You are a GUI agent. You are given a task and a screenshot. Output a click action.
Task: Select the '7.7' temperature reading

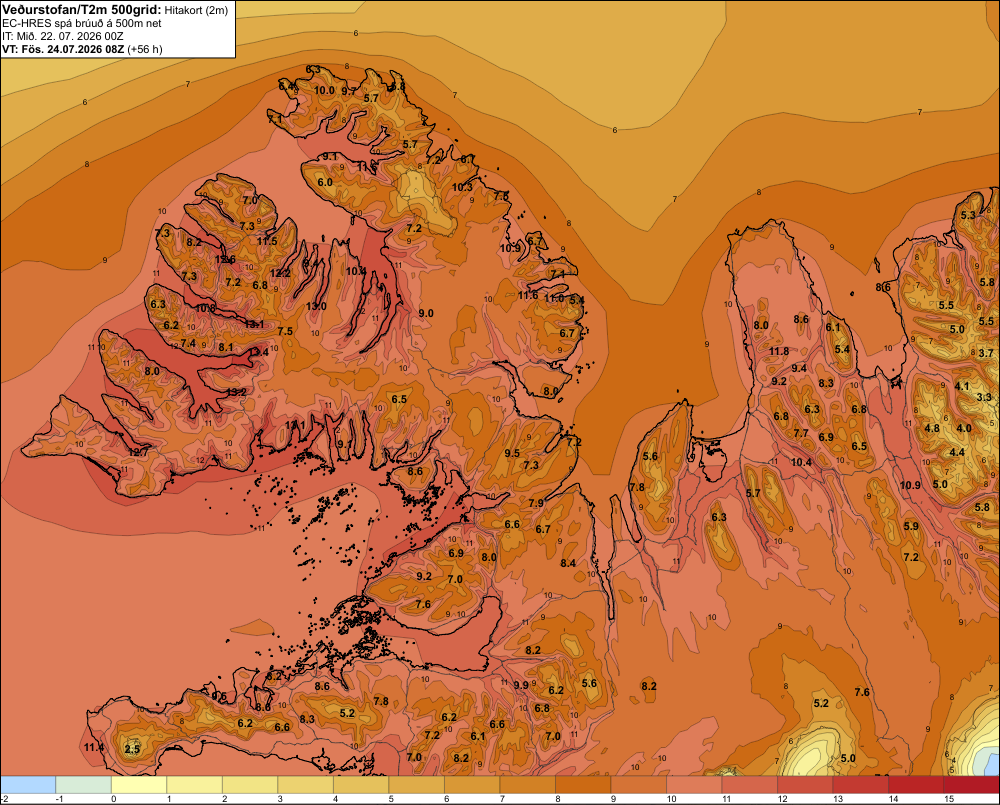click(801, 433)
